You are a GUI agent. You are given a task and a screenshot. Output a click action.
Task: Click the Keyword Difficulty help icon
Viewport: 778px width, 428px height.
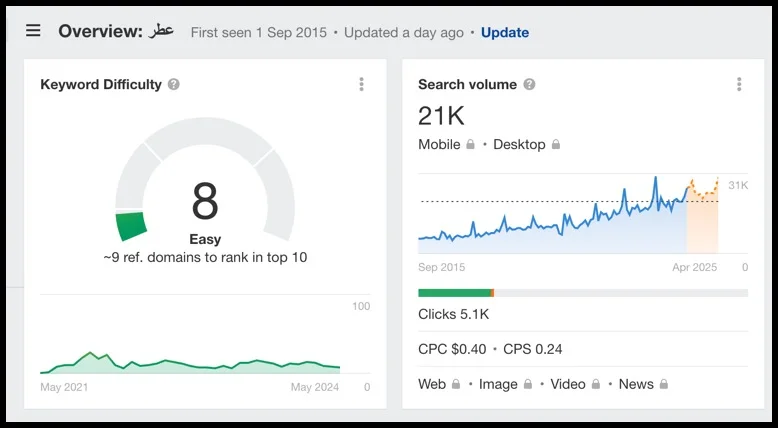(174, 85)
